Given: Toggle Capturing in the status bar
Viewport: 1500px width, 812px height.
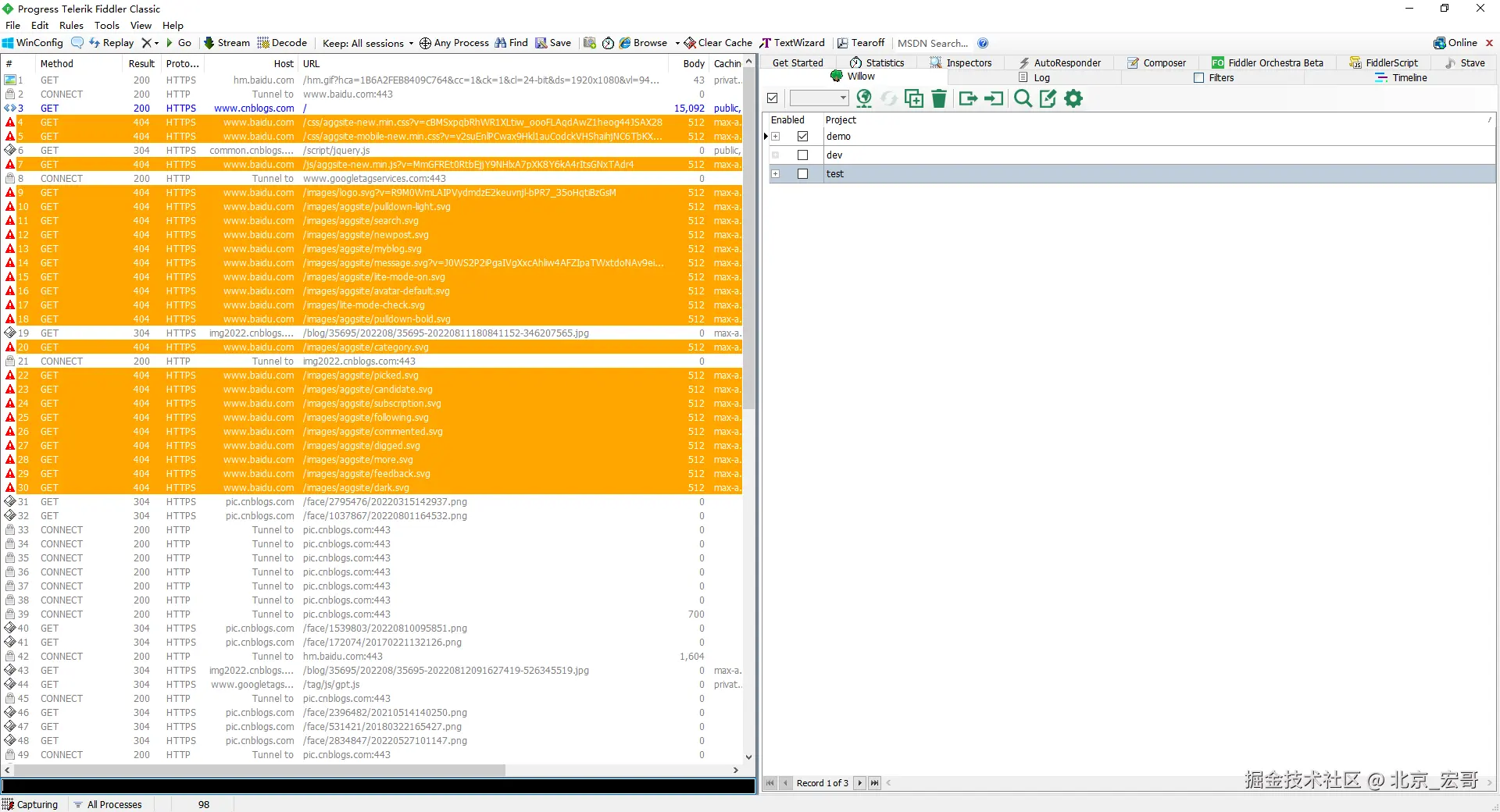Looking at the screenshot, I should pyautogui.click(x=30, y=804).
